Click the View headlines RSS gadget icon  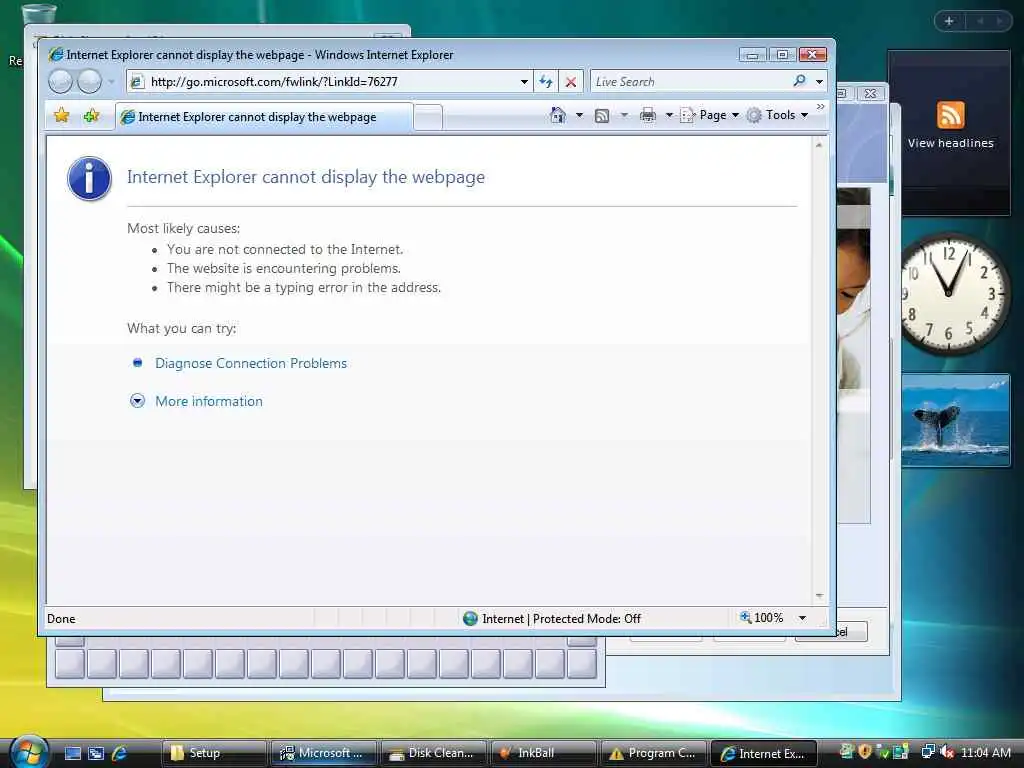[950, 116]
